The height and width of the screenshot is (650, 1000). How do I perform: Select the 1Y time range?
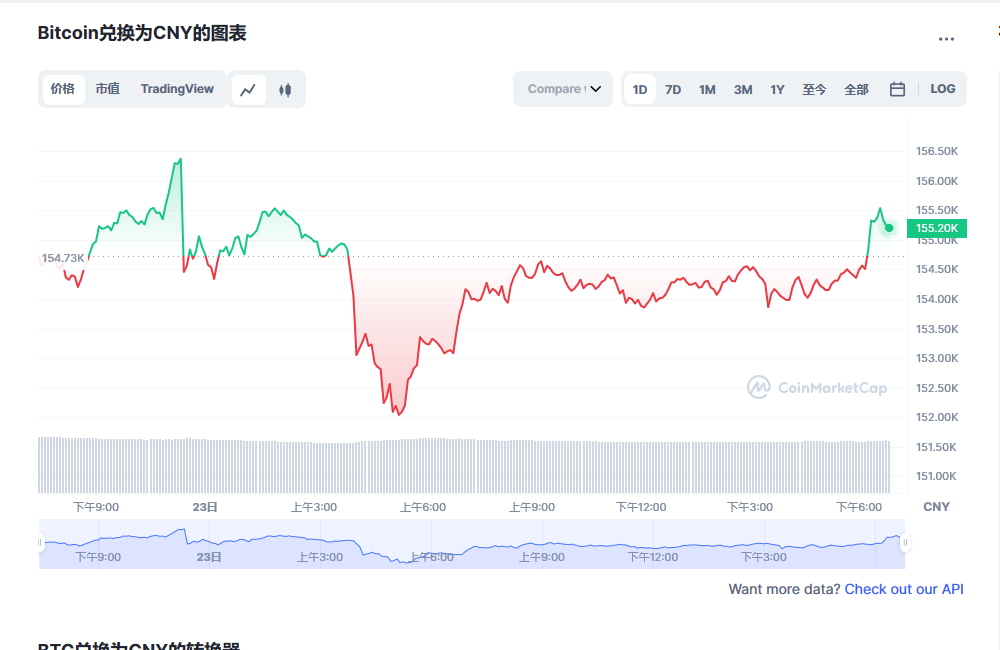coord(777,89)
